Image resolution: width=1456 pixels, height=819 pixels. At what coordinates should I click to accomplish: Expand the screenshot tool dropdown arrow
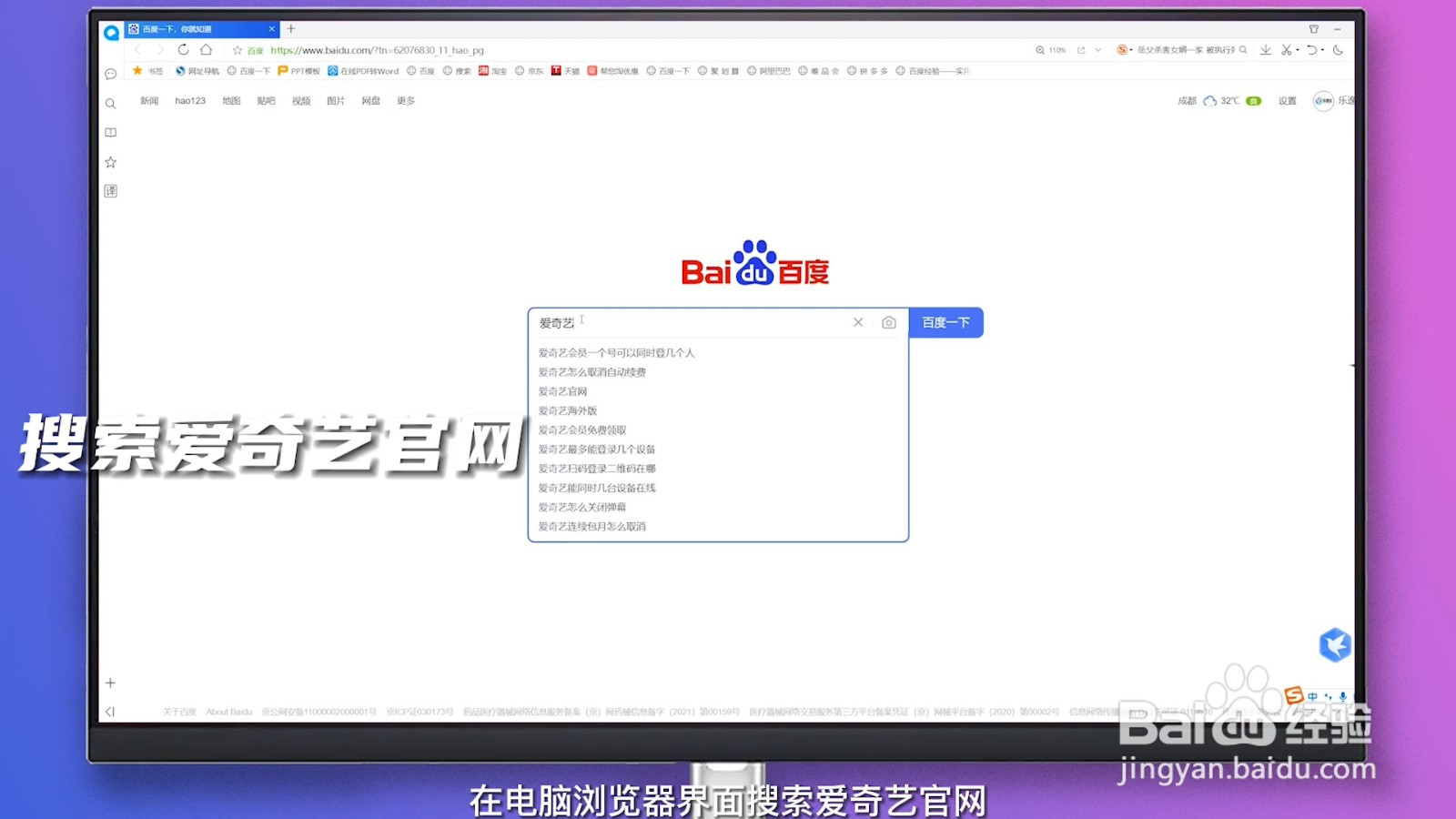(x=1297, y=50)
